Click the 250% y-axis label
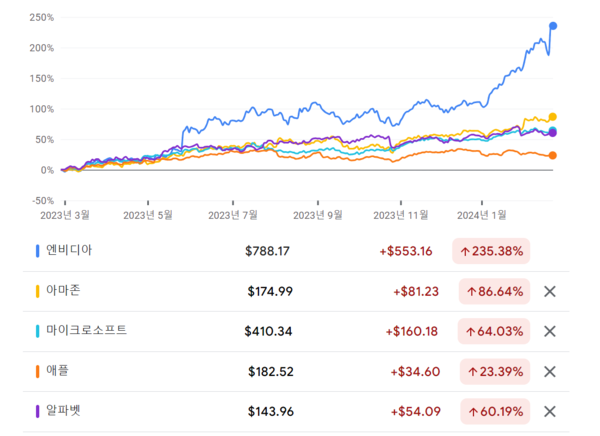This screenshot has width=600, height=436. [42, 18]
